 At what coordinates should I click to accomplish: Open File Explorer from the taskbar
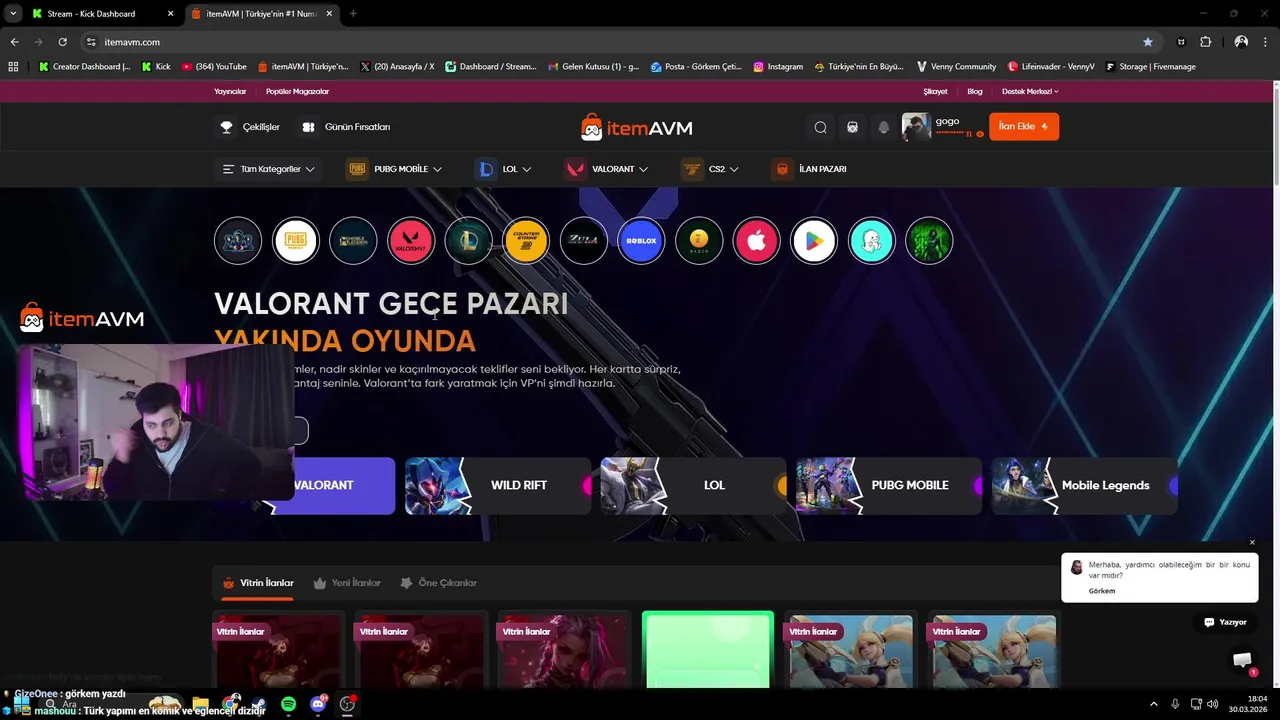tap(200, 704)
